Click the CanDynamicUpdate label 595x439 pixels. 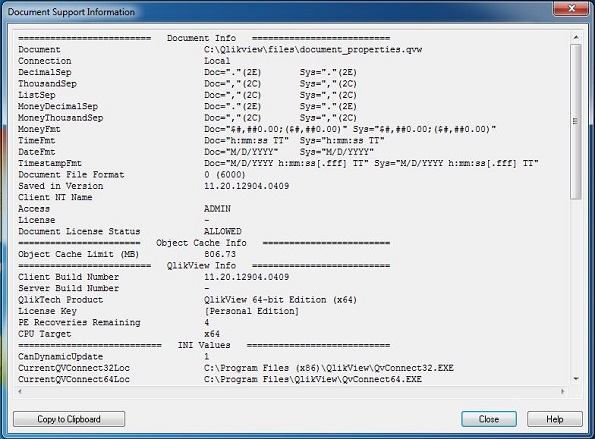pyautogui.click(x=61, y=357)
